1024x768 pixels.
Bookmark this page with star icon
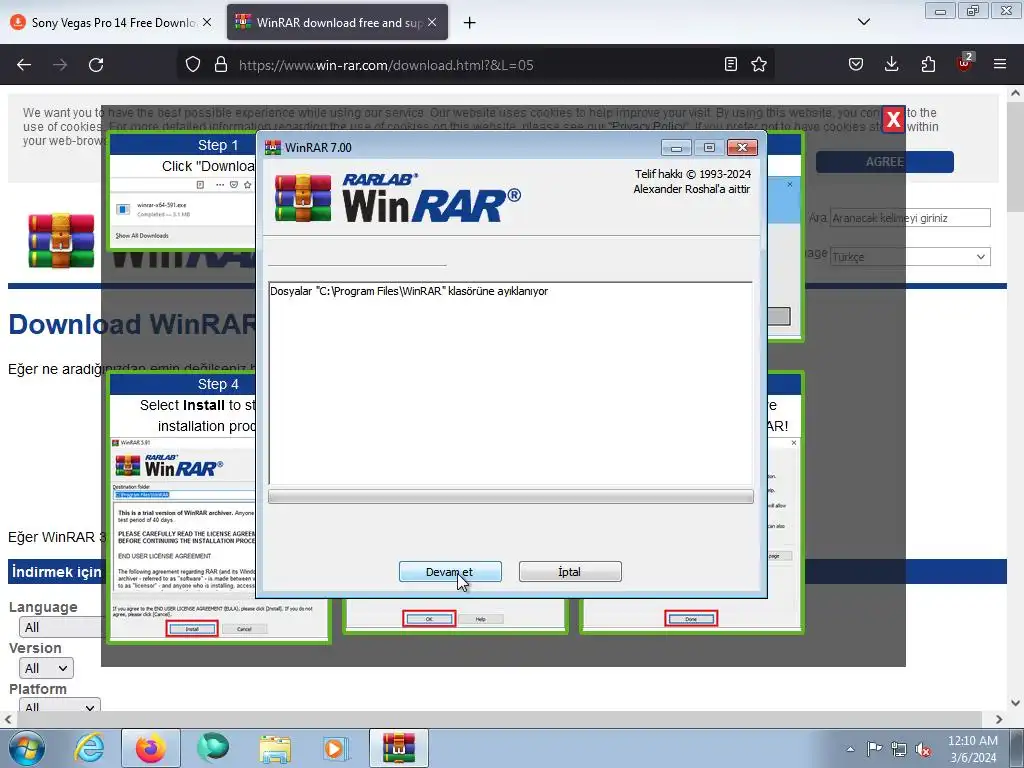pyautogui.click(x=759, y=64)
